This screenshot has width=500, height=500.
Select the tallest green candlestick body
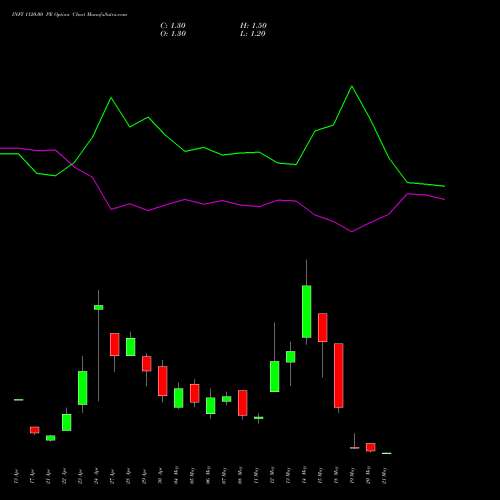307,311
